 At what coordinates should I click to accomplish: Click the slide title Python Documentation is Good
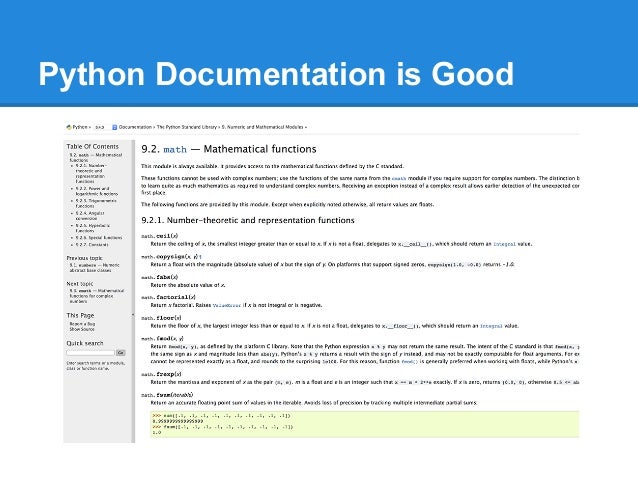click(x=276, y=74)
